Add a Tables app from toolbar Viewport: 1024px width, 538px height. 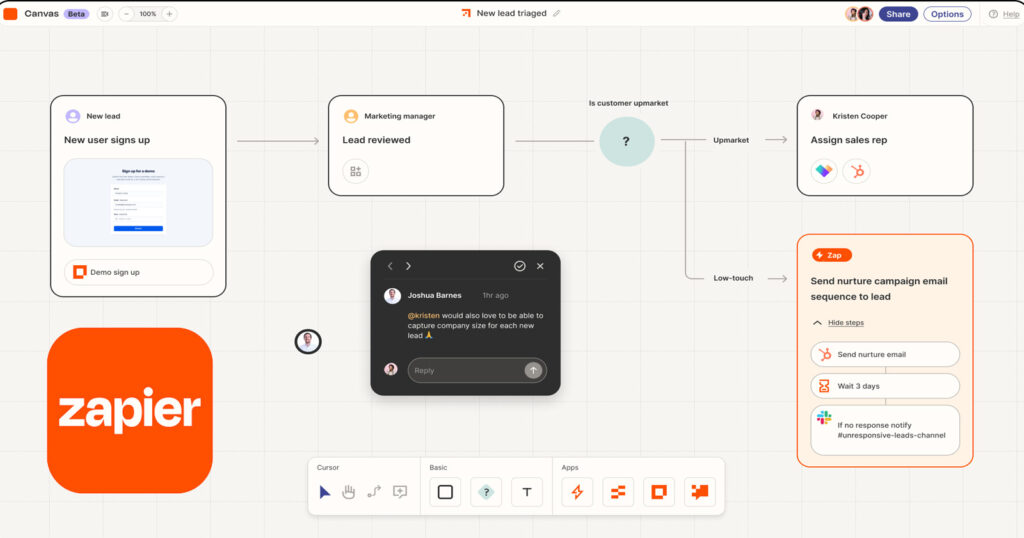(x=618, y=492)
